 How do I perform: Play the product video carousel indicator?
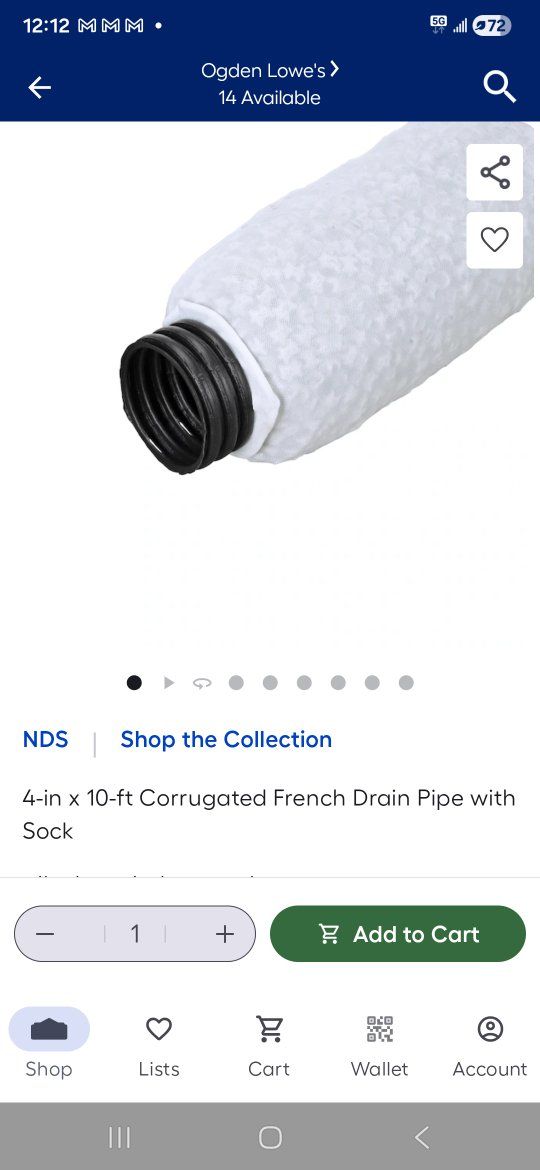(169, 683)
